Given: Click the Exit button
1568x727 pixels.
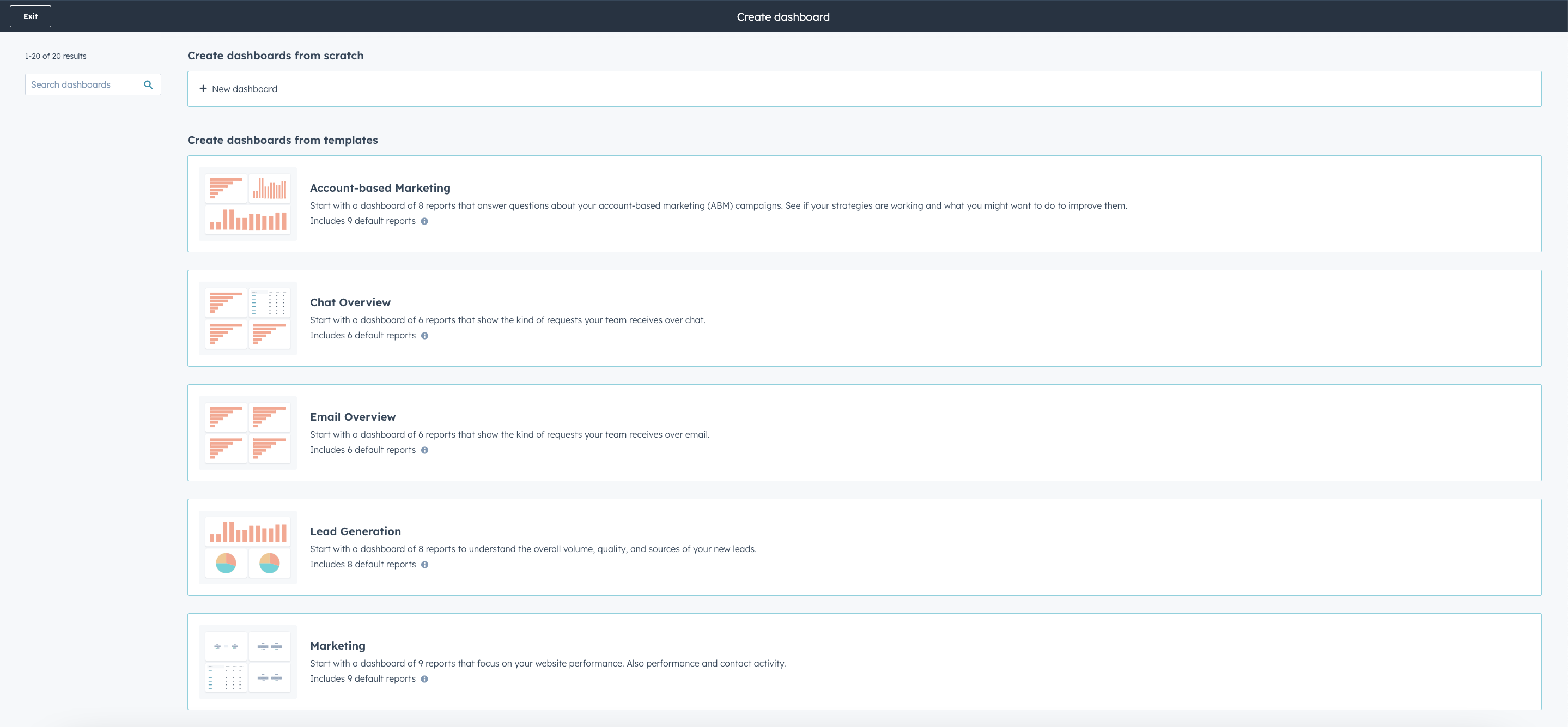Looking at the screenshot, I should coord(31,16).
